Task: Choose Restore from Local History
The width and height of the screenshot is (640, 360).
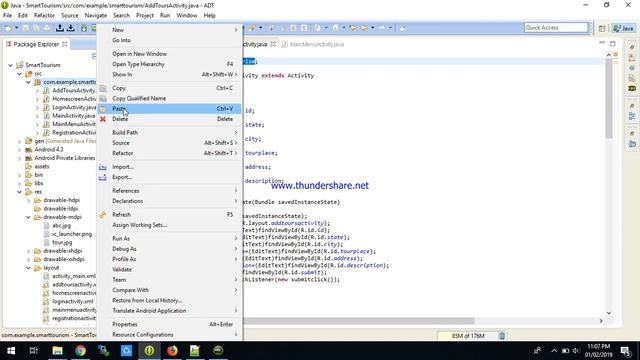Action: 169,300
